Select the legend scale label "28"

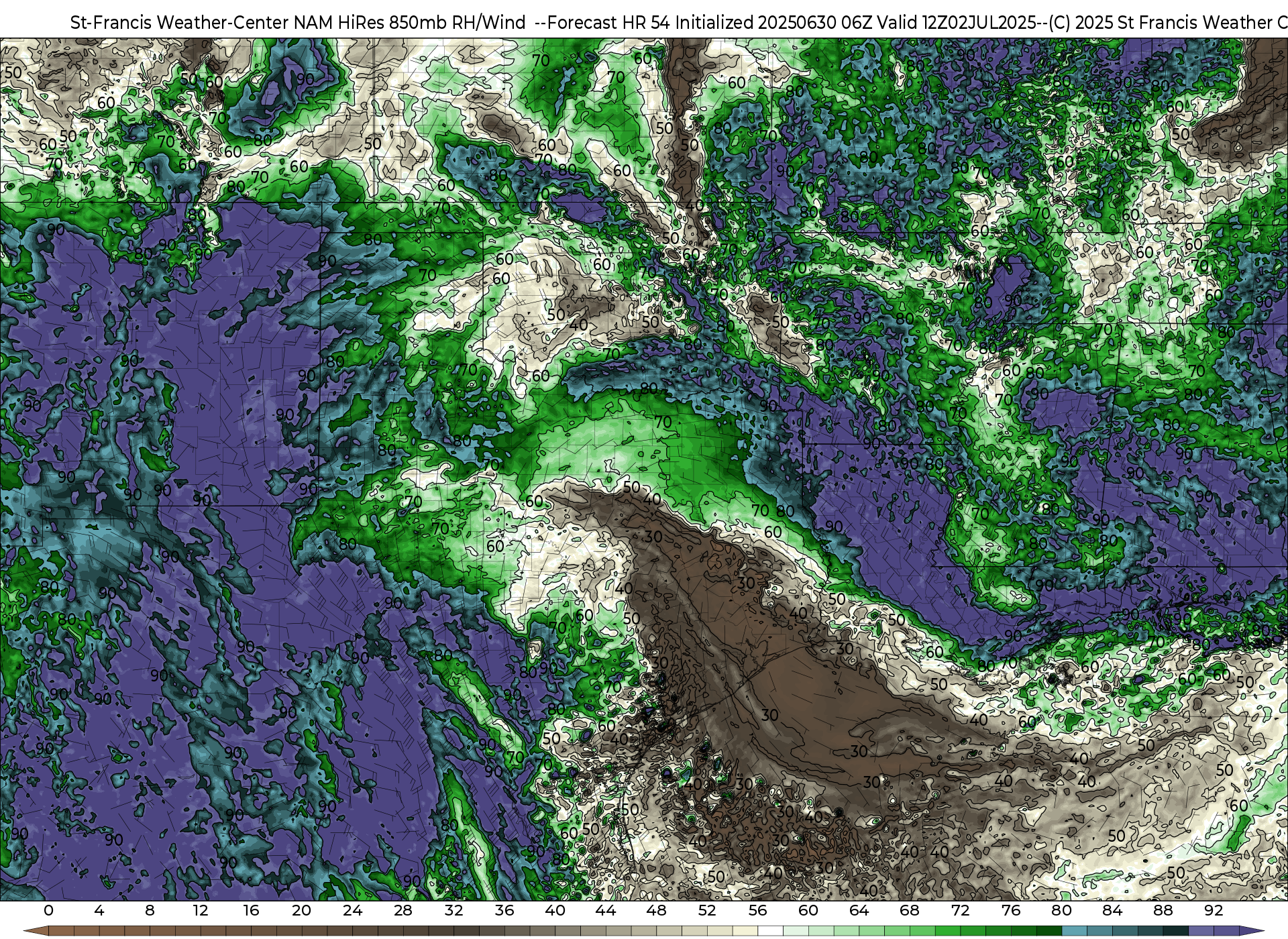pos(403,910)
